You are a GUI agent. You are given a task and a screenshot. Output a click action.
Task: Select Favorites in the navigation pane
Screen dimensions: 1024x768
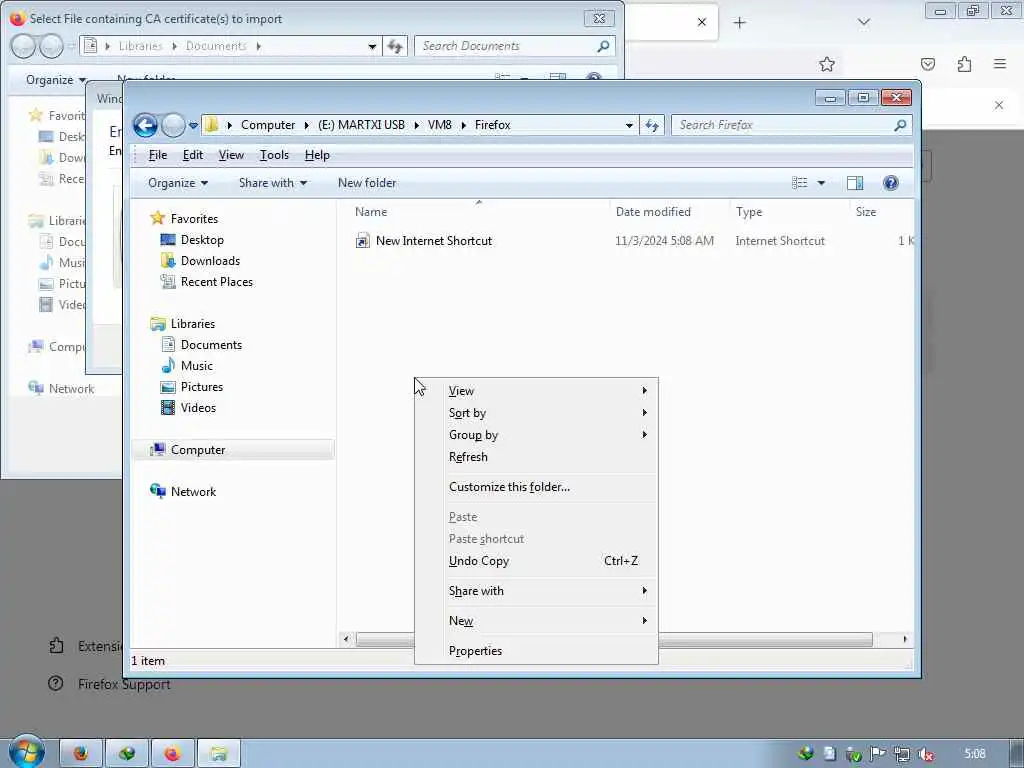[194, 219]
